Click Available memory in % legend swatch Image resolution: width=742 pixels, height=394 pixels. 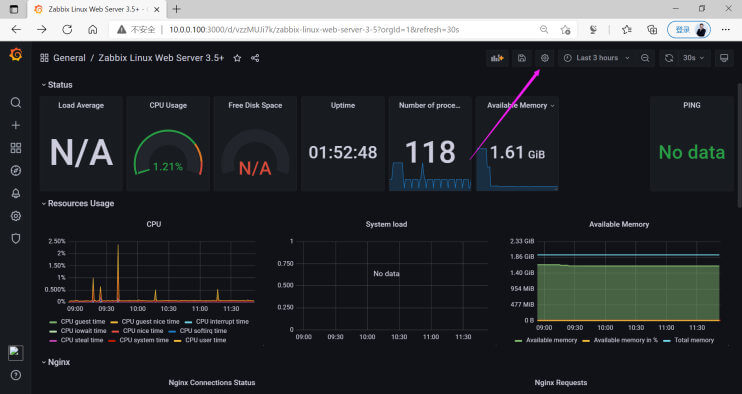pos(586,341)
